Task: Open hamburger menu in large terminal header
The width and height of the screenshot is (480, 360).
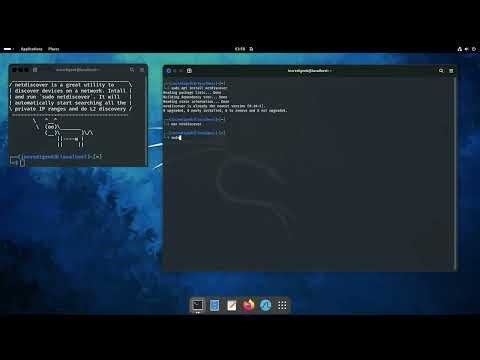Action: (451, 71)
